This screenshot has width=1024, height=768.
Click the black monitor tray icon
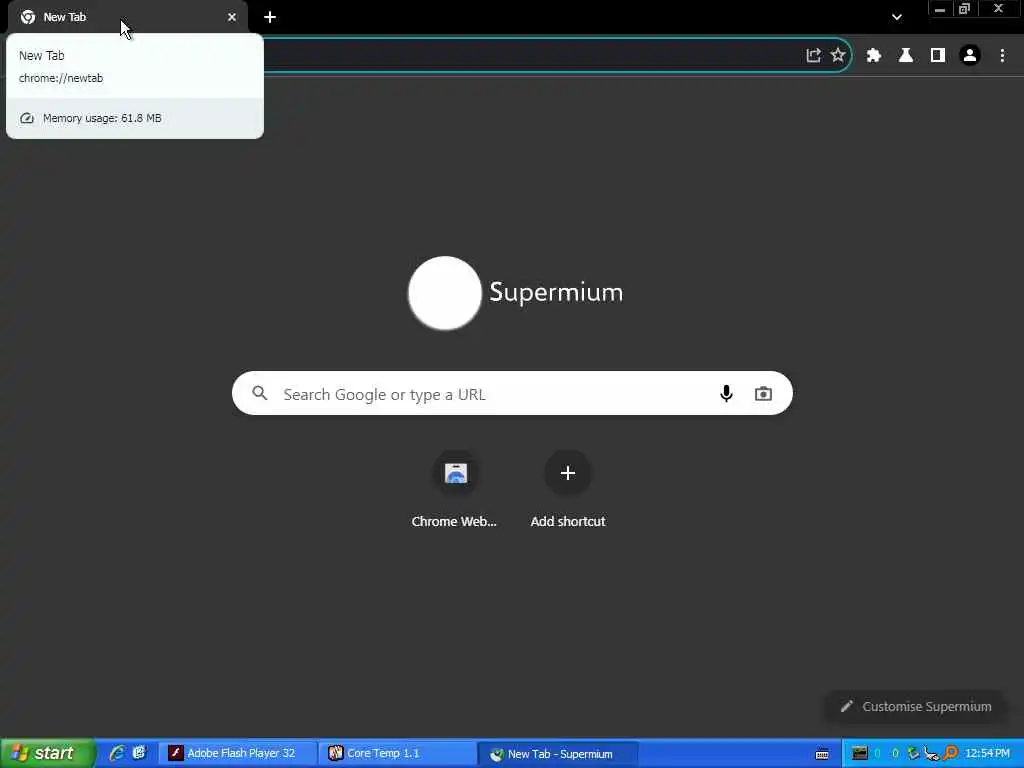tap(860, 753)
